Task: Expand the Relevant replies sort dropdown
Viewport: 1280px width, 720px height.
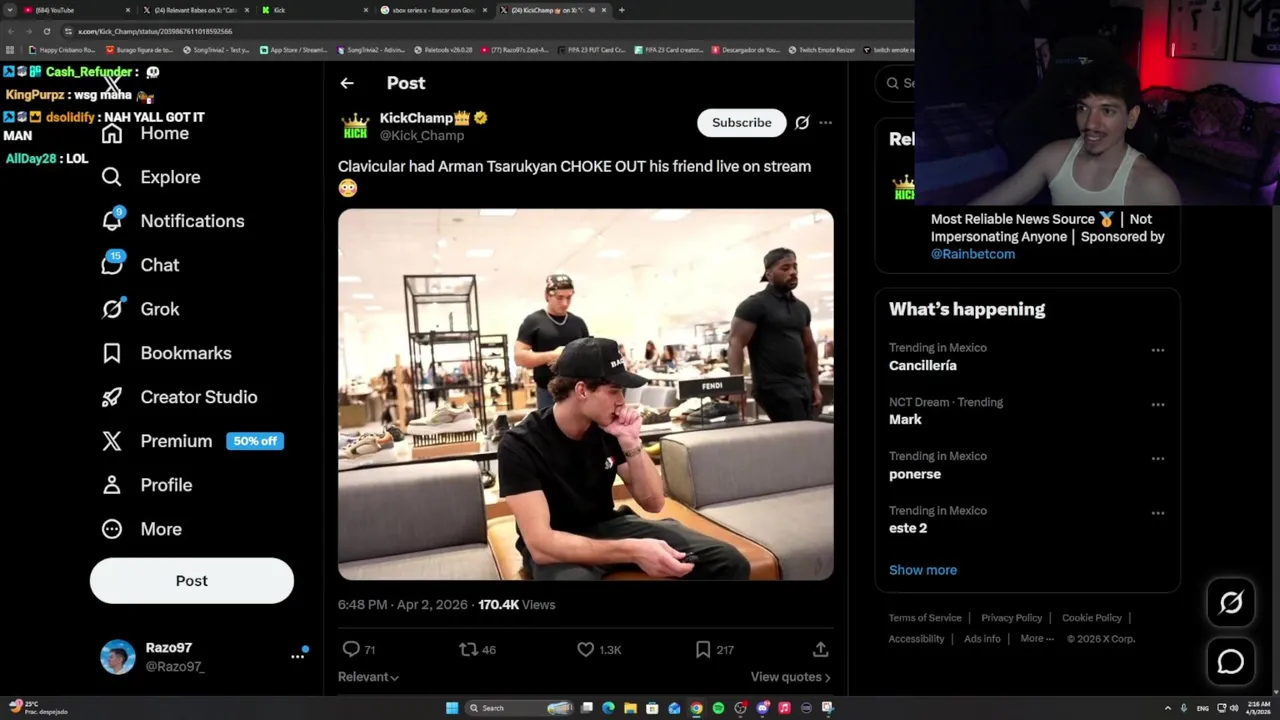Action: click(x=368, y=677)
